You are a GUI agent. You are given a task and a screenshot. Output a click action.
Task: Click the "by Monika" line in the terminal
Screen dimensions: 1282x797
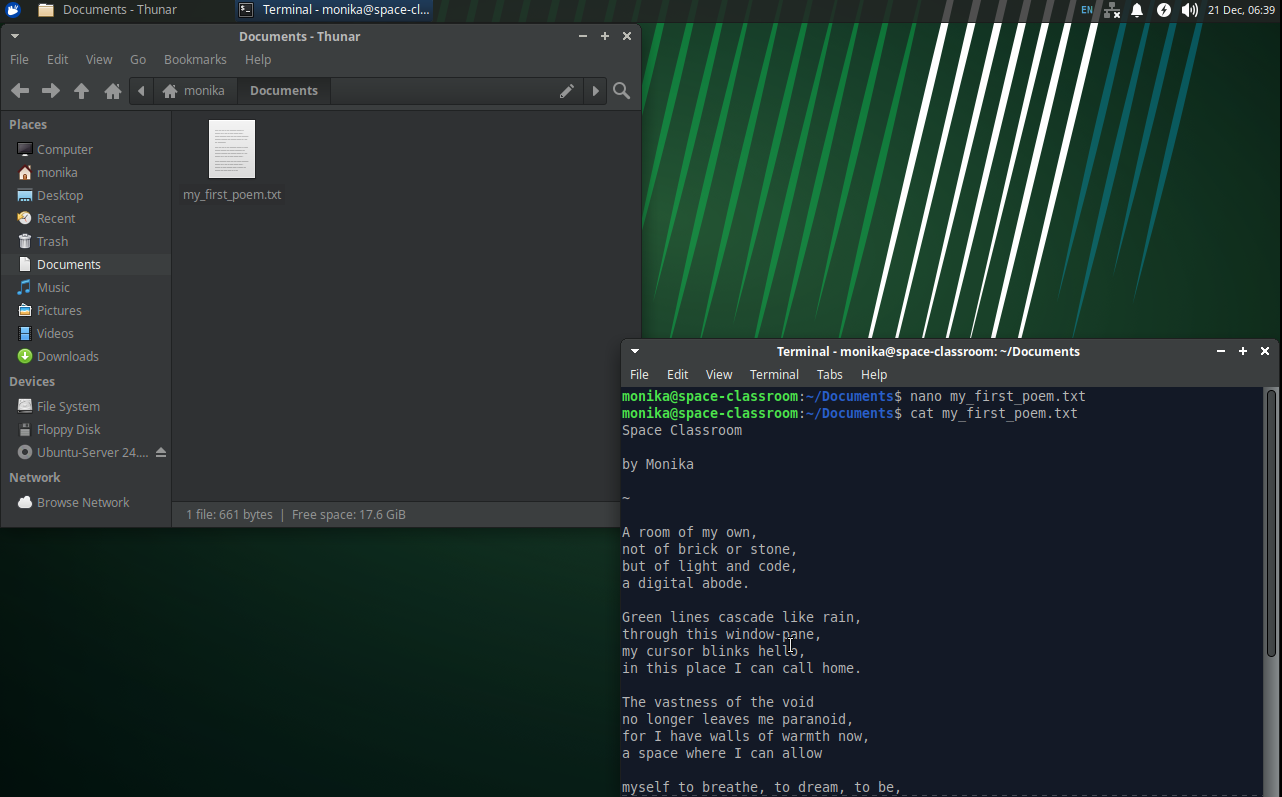658,465
